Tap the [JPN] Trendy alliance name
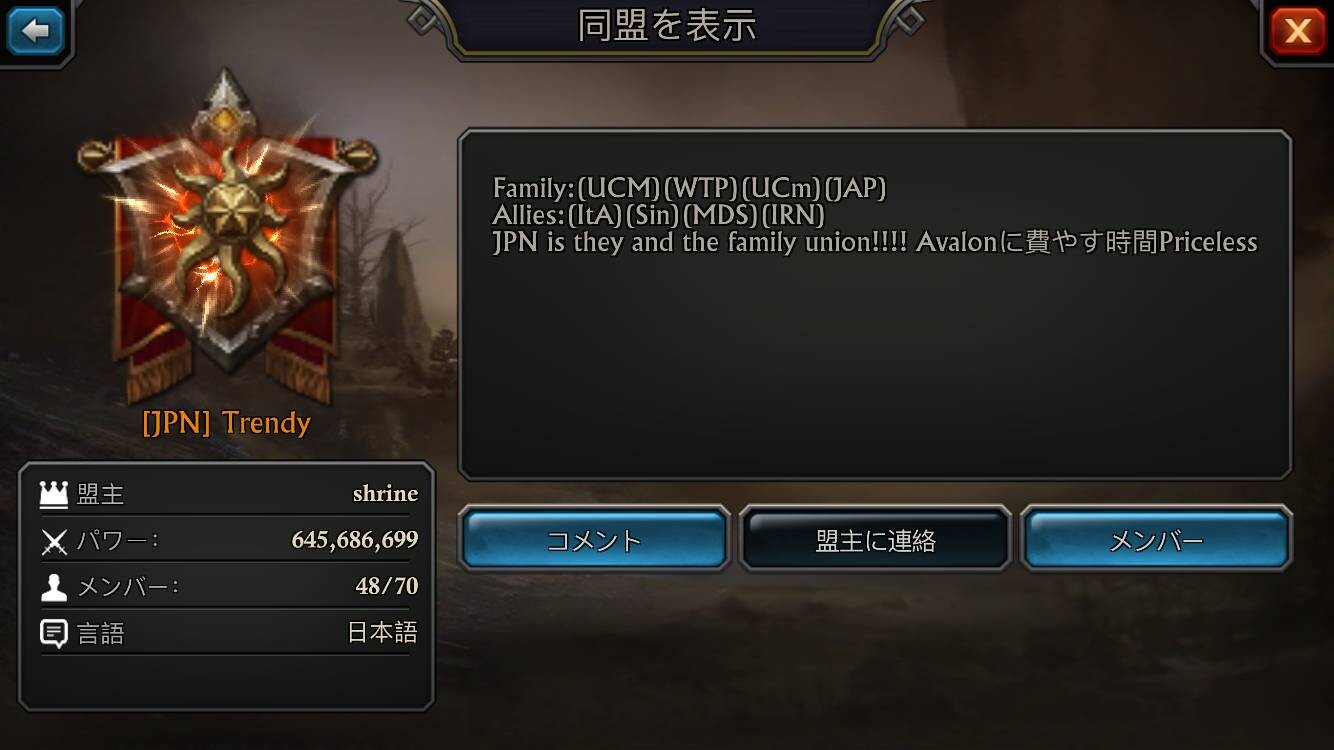The image size is (1334, 750). 227,422
